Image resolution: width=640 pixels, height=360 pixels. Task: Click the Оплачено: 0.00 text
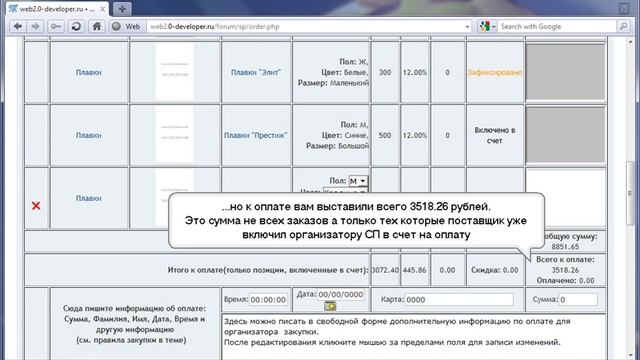click(565, 281)
